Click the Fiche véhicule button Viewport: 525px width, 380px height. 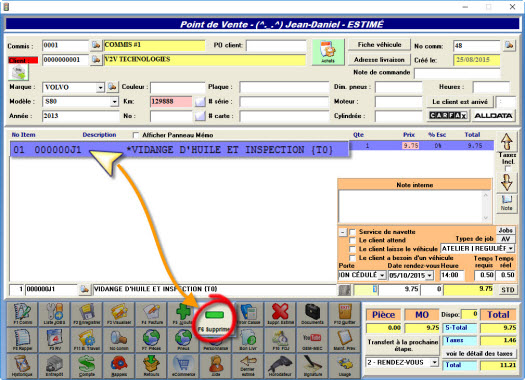point(379,45)
